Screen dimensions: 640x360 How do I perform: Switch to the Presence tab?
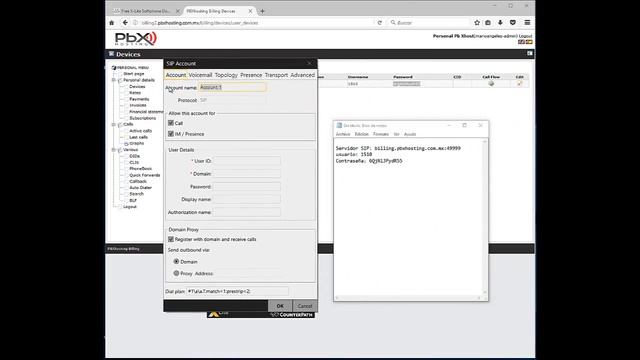tap(251, 75)
